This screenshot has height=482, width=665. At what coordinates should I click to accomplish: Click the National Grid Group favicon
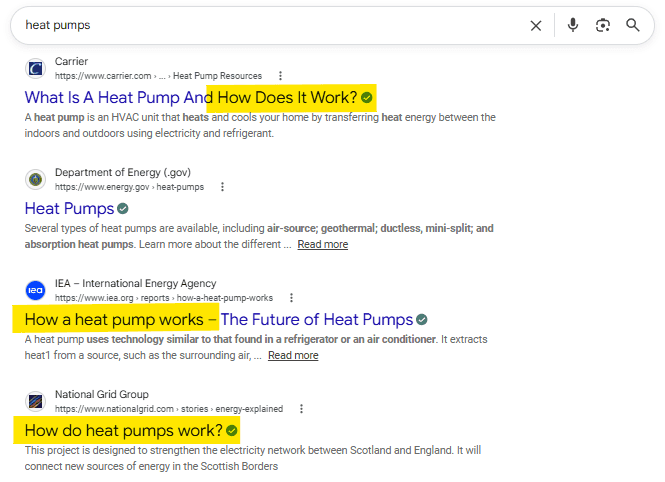point(35,401)
